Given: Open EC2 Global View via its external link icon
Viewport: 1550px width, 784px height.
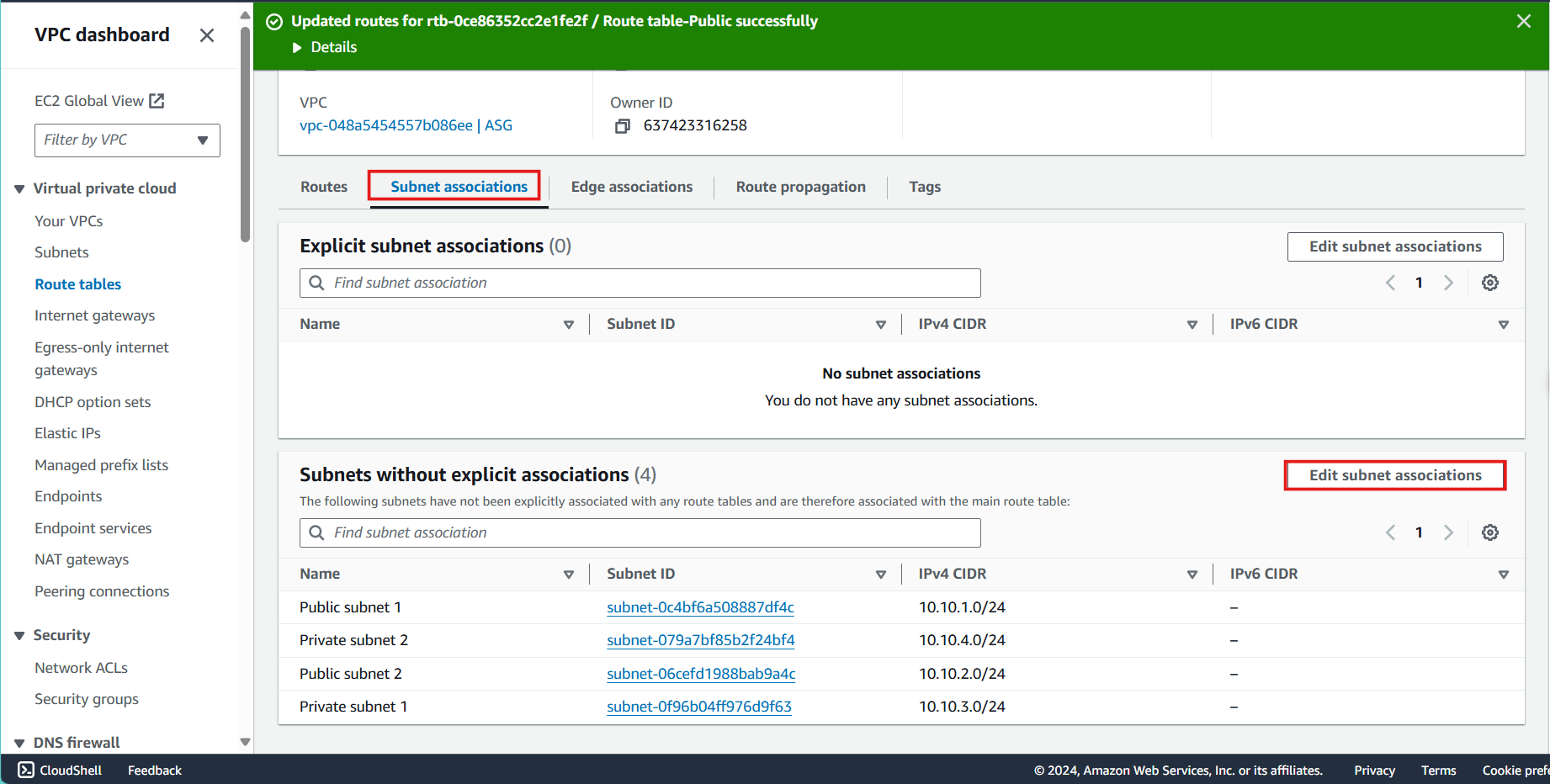Looking at the screenshot, I should point(157,100).
